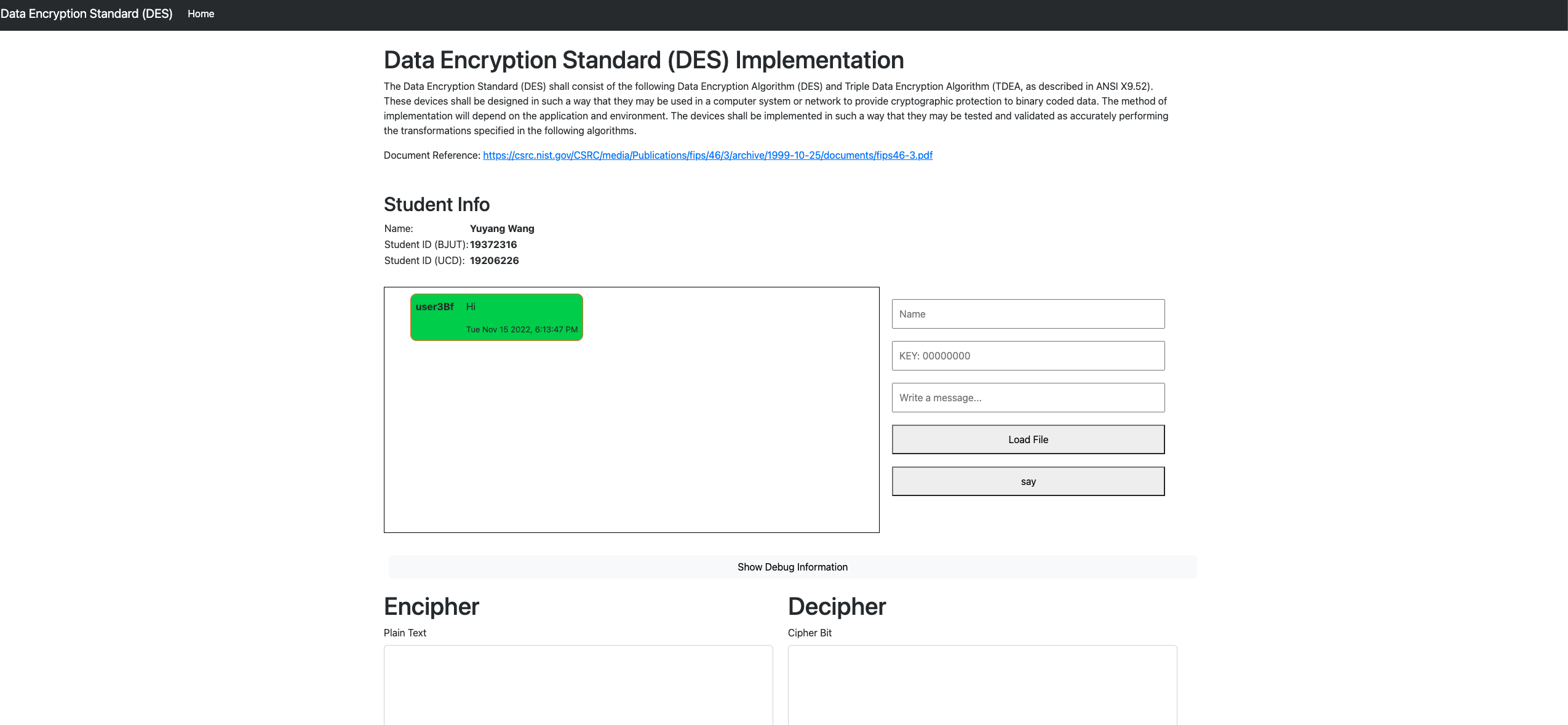Screen dimensions: 1568x725
Task: Click the student name Yuyang Wang
Action: coord(501,228)
